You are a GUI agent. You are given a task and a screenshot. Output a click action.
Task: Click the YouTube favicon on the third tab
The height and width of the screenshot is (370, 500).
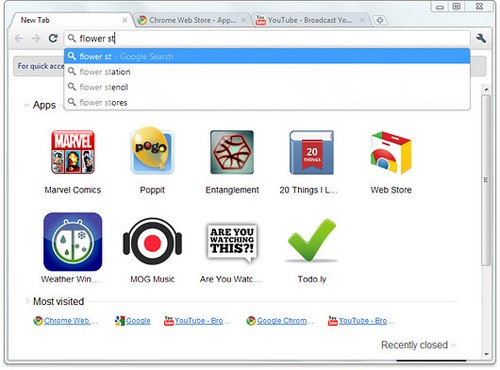coord(260,20)
